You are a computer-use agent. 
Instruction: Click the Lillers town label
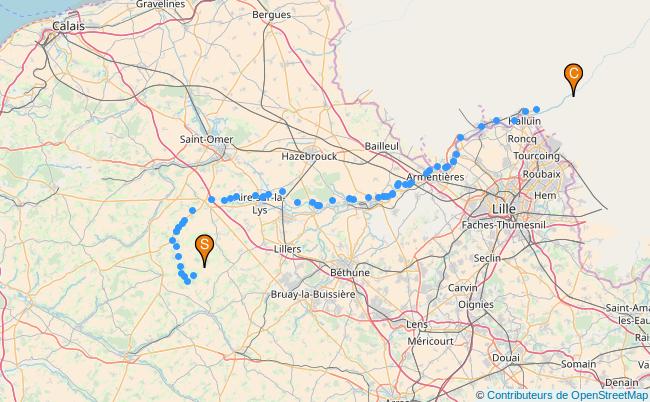287,249
